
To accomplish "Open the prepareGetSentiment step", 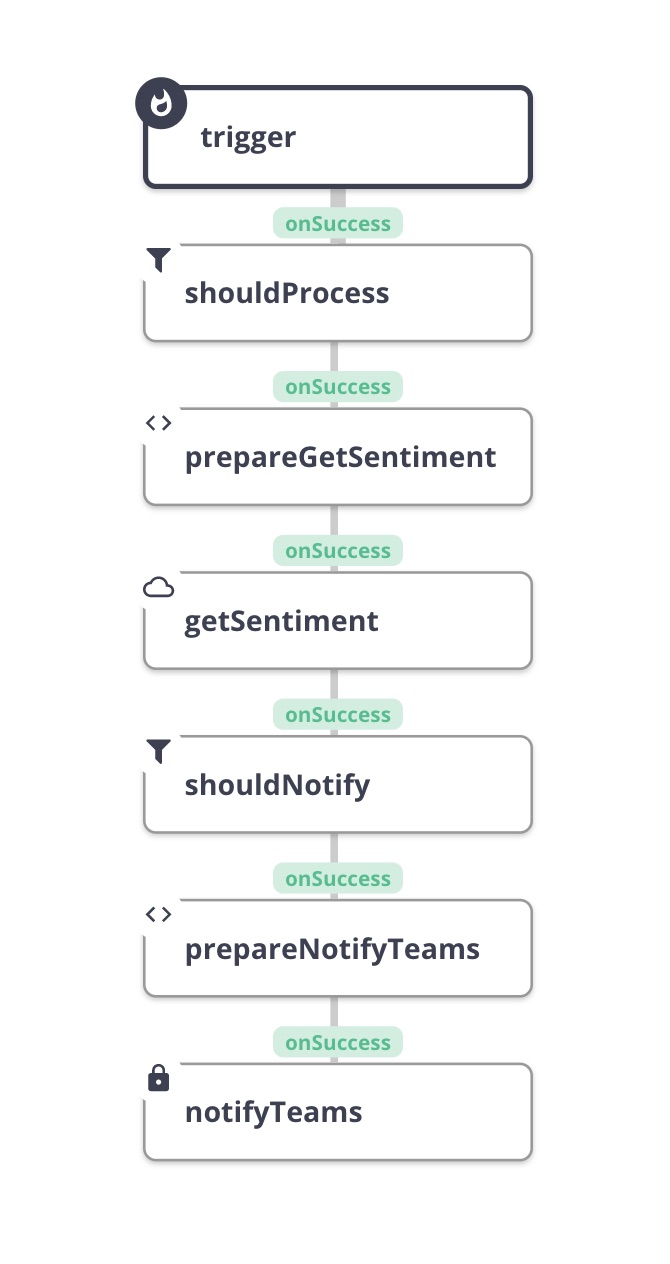I will tap(338, 457).
